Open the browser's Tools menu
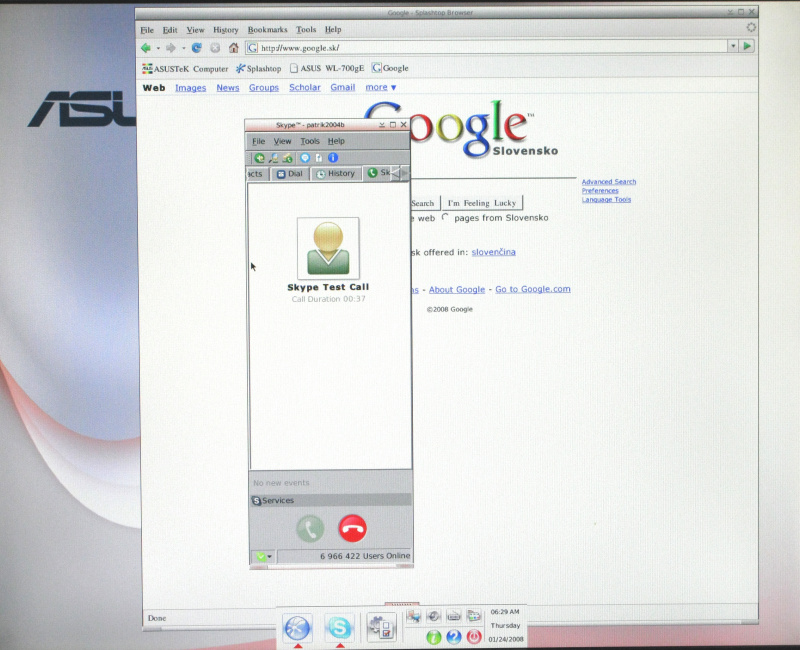 point(306,30)
